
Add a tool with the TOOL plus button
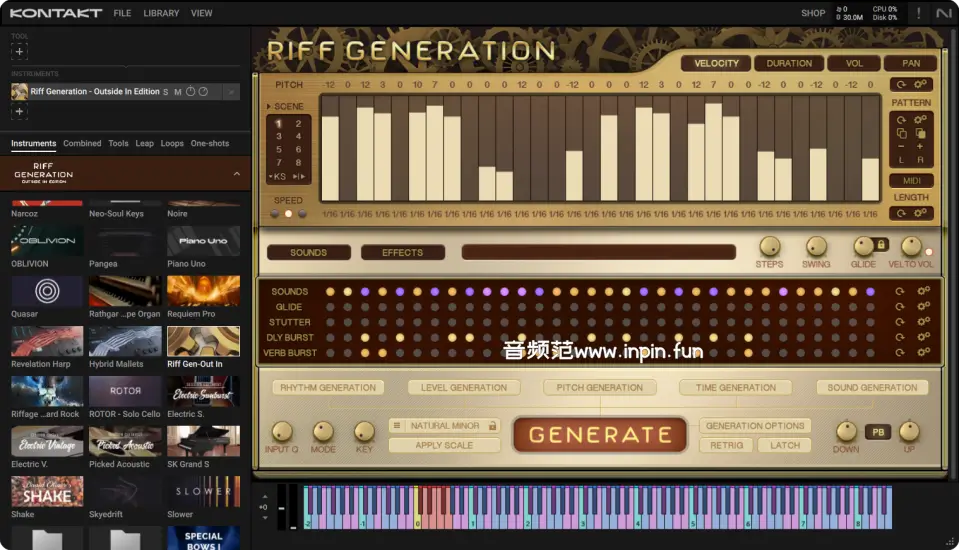click(19, 51)
